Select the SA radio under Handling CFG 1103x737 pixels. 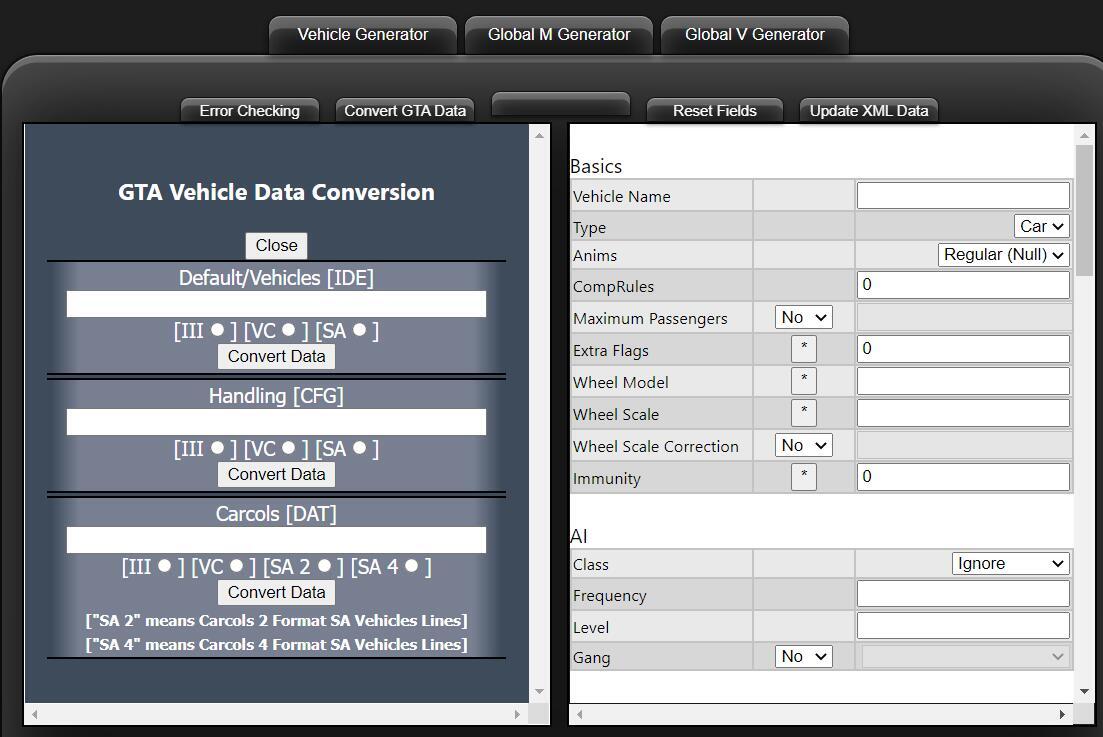pos(359,447)
